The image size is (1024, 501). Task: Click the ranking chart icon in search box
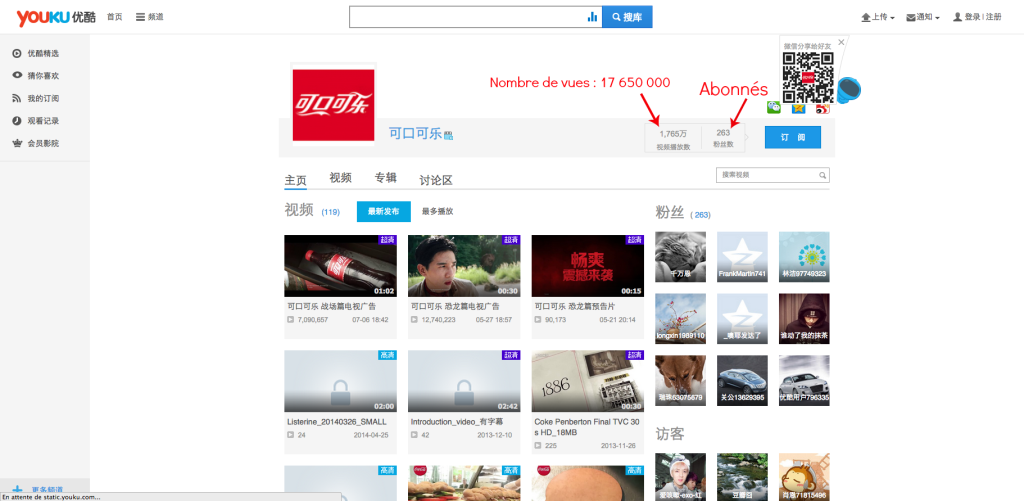coord(592,17)
